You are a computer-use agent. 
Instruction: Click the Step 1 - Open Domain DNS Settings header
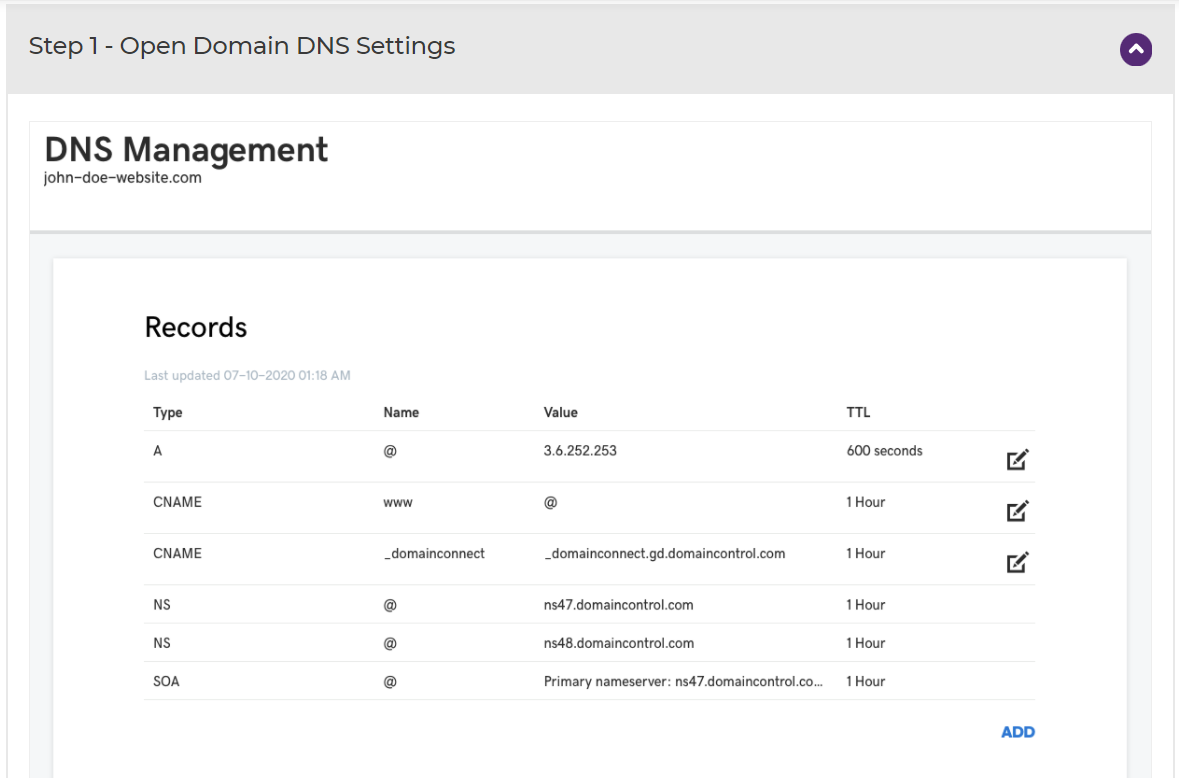point(242,46)
